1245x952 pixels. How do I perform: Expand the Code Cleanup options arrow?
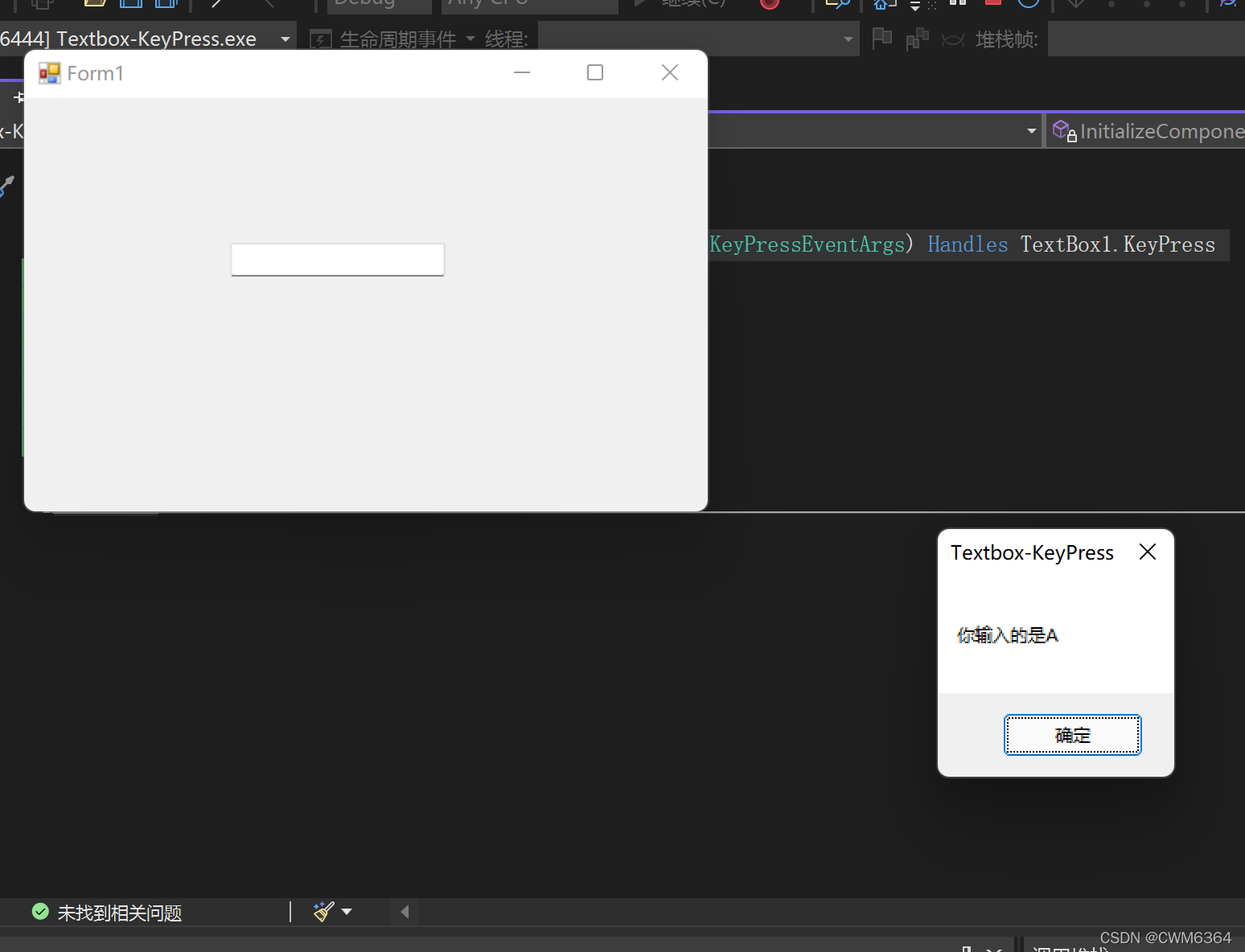coord(346,911)
